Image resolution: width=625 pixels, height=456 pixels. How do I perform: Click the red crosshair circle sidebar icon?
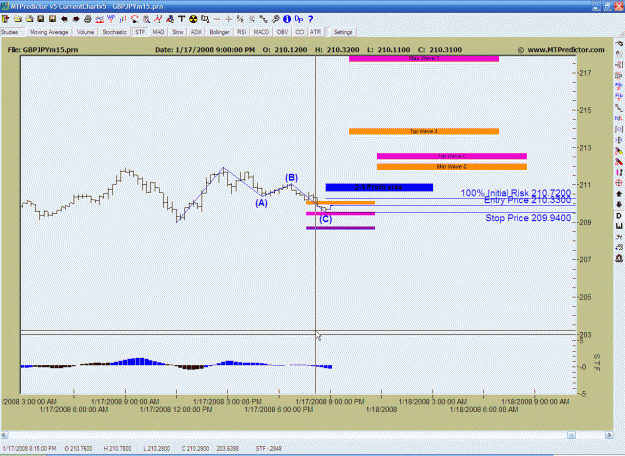(x=619, y=183)
